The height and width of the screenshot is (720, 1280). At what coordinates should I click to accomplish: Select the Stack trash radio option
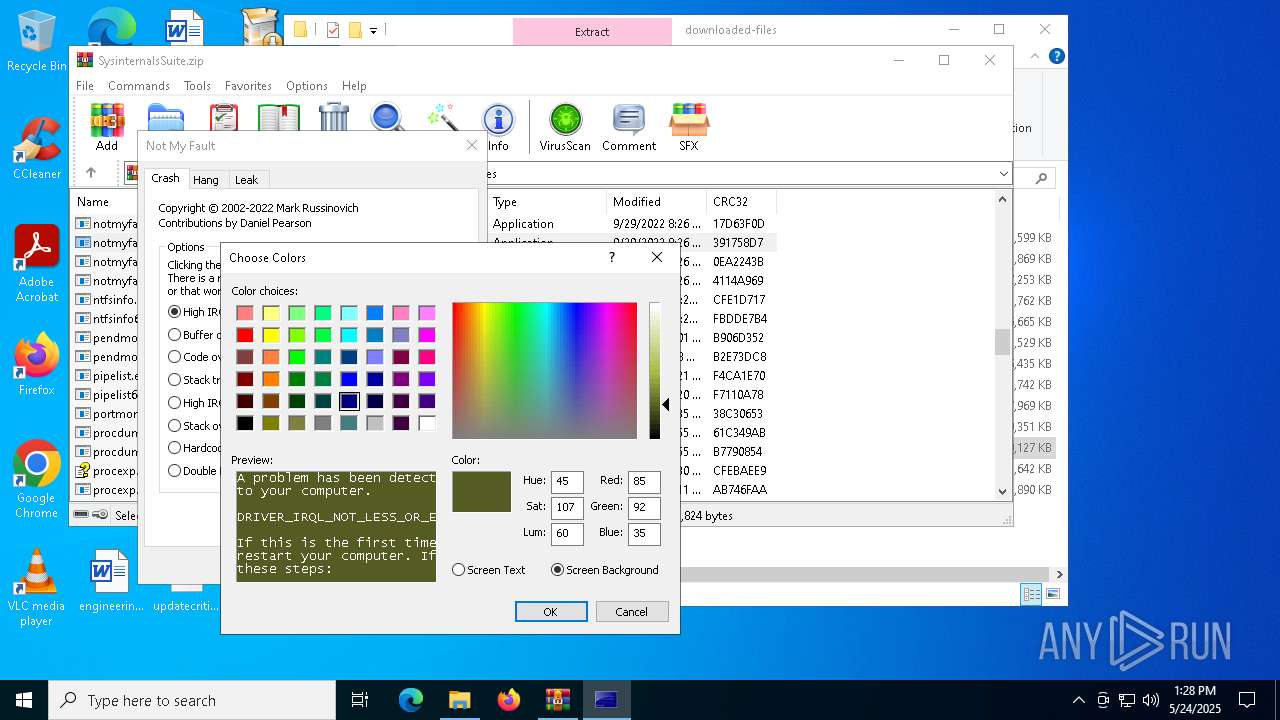coord(174,380)
